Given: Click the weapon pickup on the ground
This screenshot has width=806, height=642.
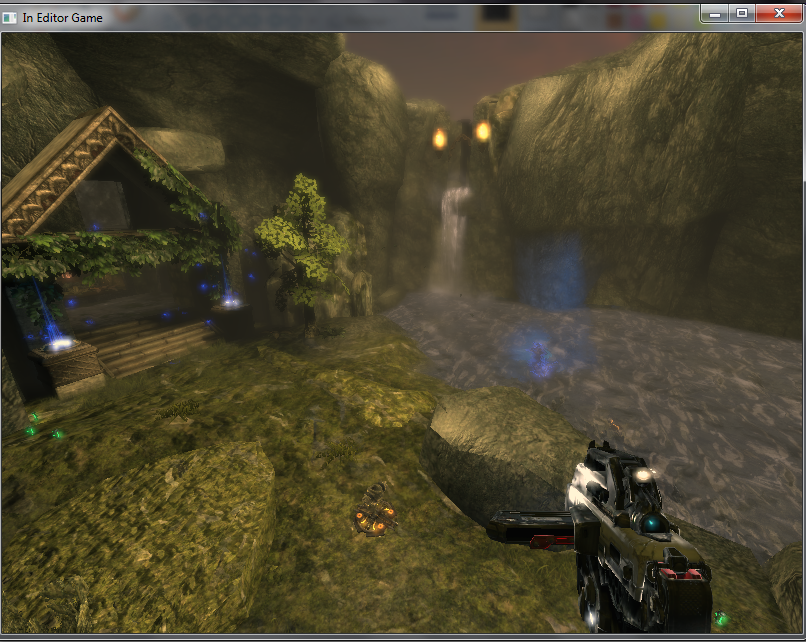Looking at the screenshot, I should 375,511.
